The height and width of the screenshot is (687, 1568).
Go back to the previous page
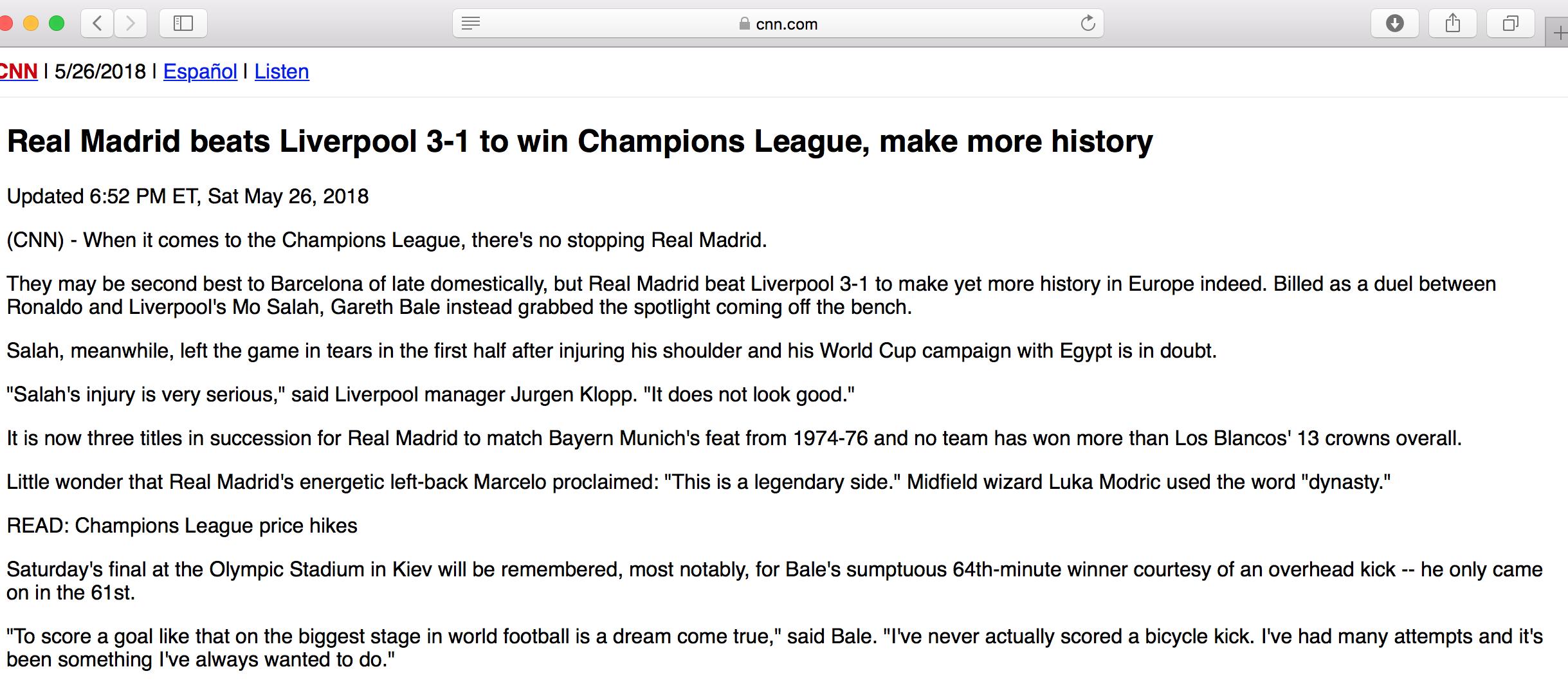98,24
